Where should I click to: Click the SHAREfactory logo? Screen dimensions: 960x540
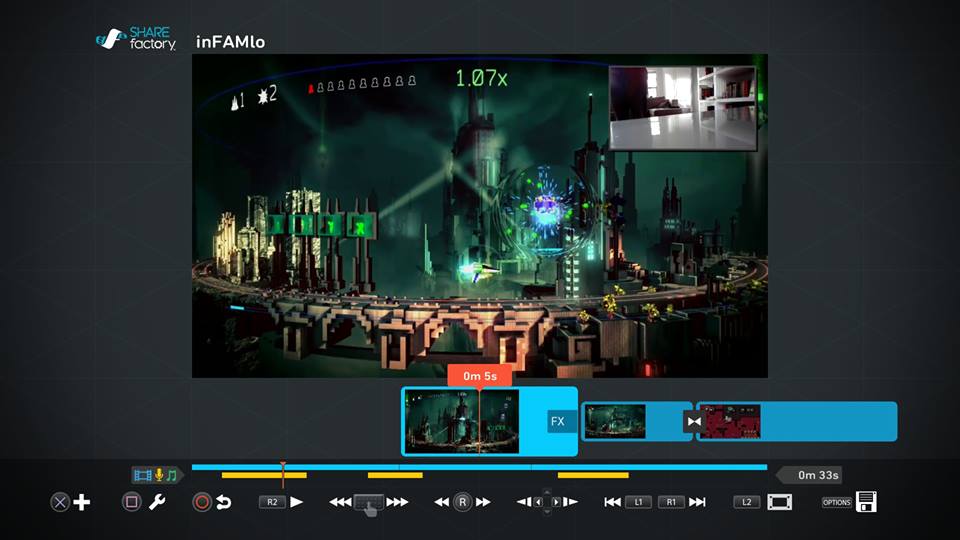136,38
